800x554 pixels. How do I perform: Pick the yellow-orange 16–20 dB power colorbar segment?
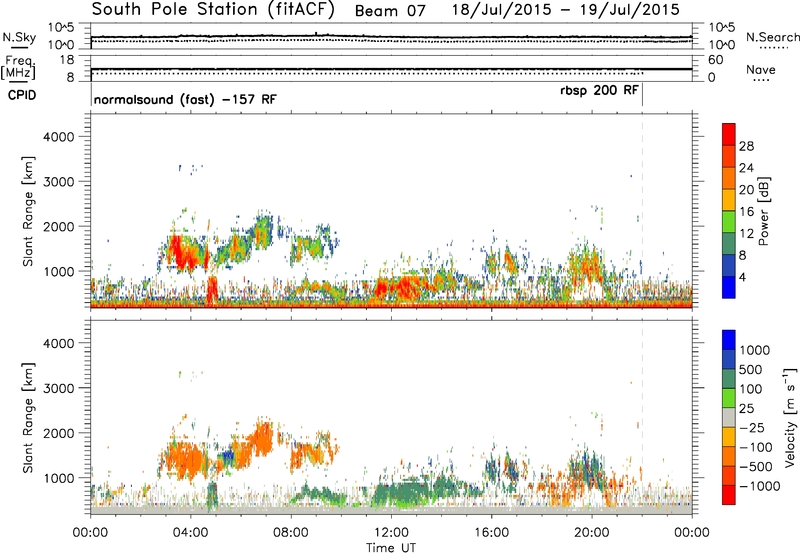pyautogui.click(x=729, y=200)
